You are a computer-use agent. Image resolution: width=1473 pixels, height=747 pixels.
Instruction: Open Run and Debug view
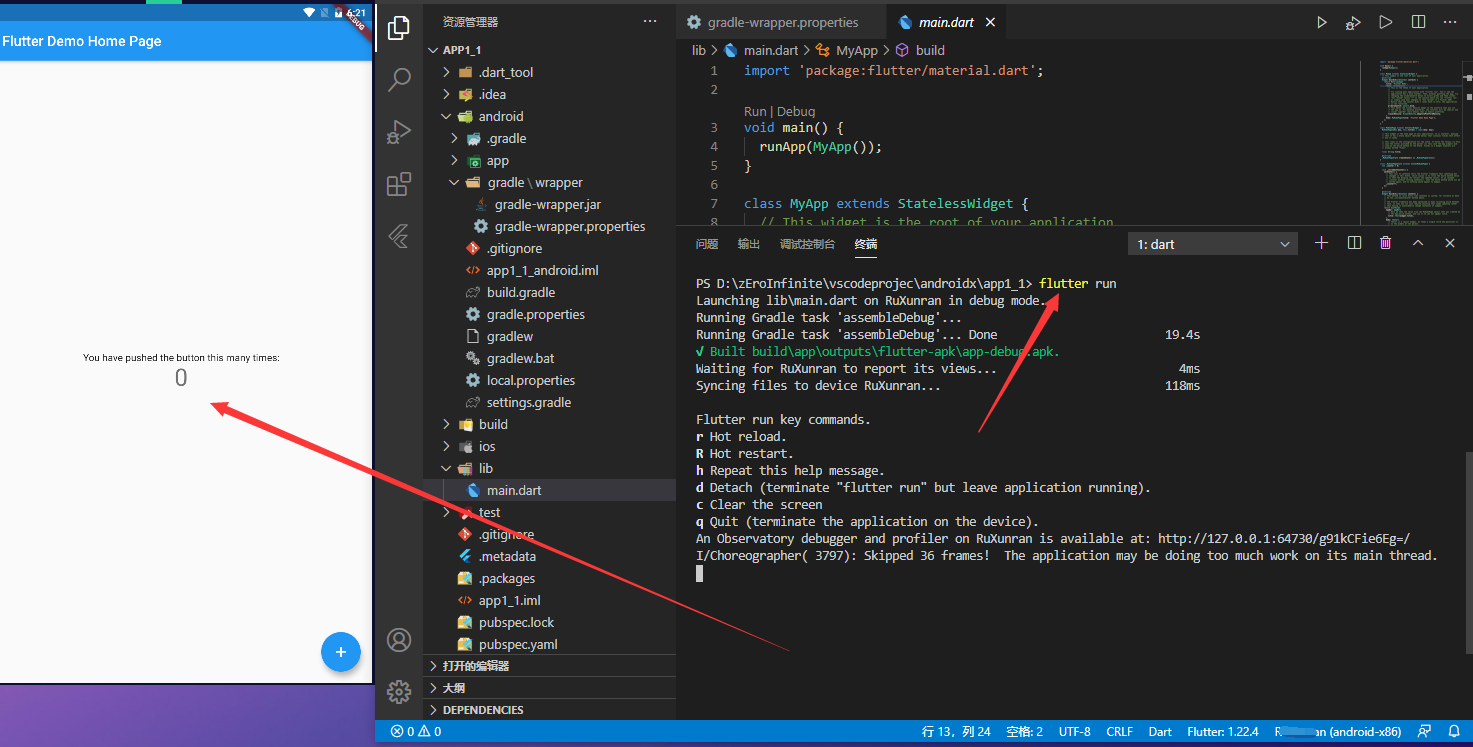click(x=399, y=132)
